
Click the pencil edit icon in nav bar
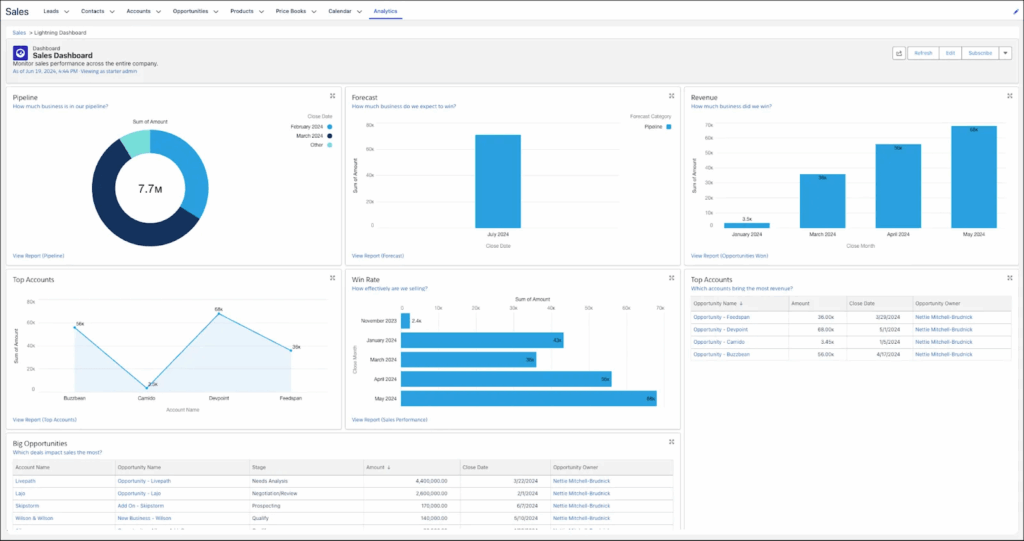click(x=1015, y=11)
